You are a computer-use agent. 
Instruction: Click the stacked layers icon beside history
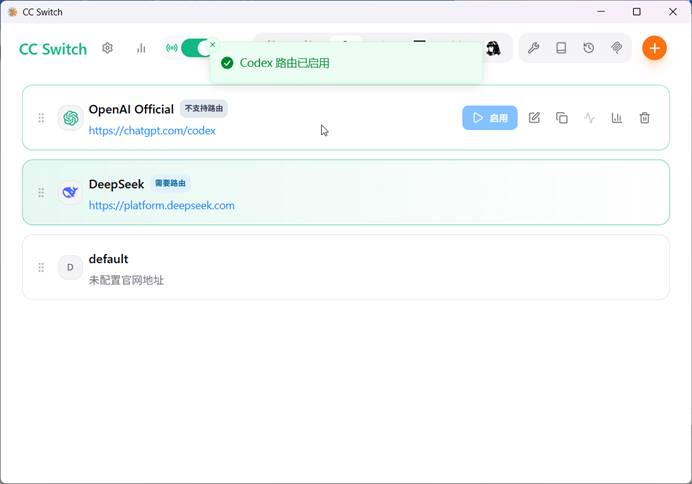coord(617,48)
